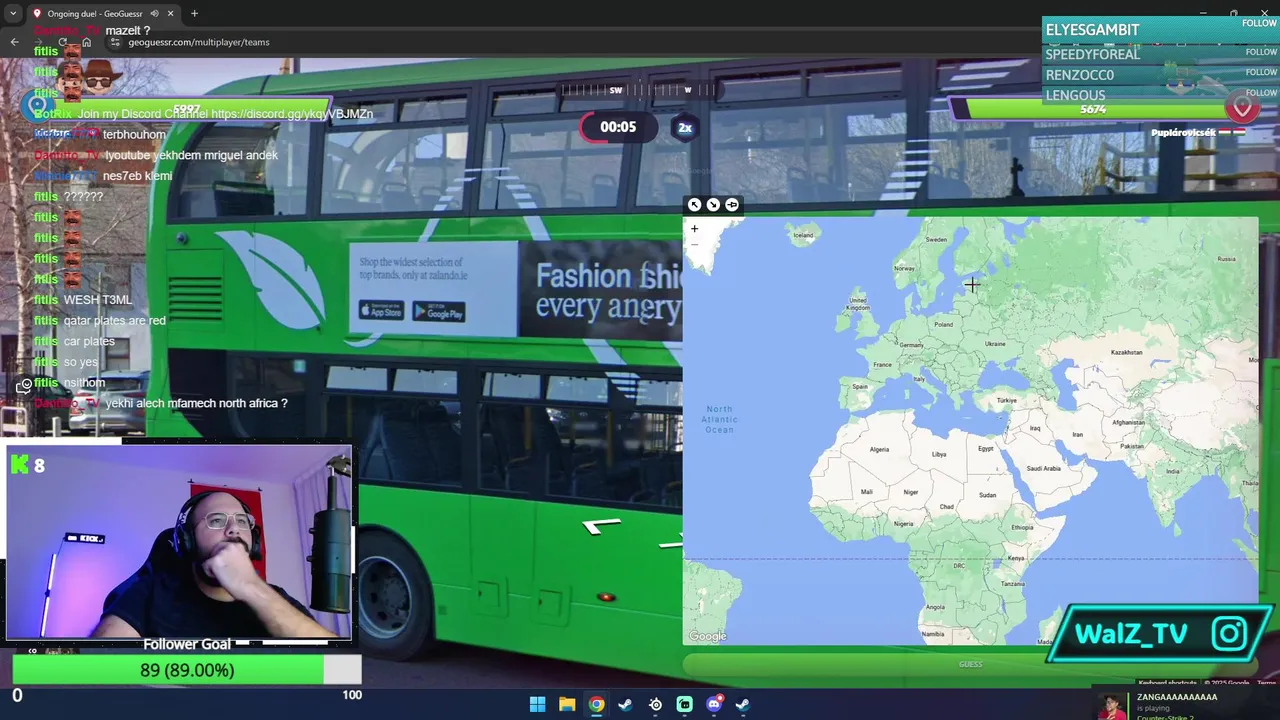Open the Google logo link on the map
Screen dimensions: 1280x720
[x=707, y=636]
